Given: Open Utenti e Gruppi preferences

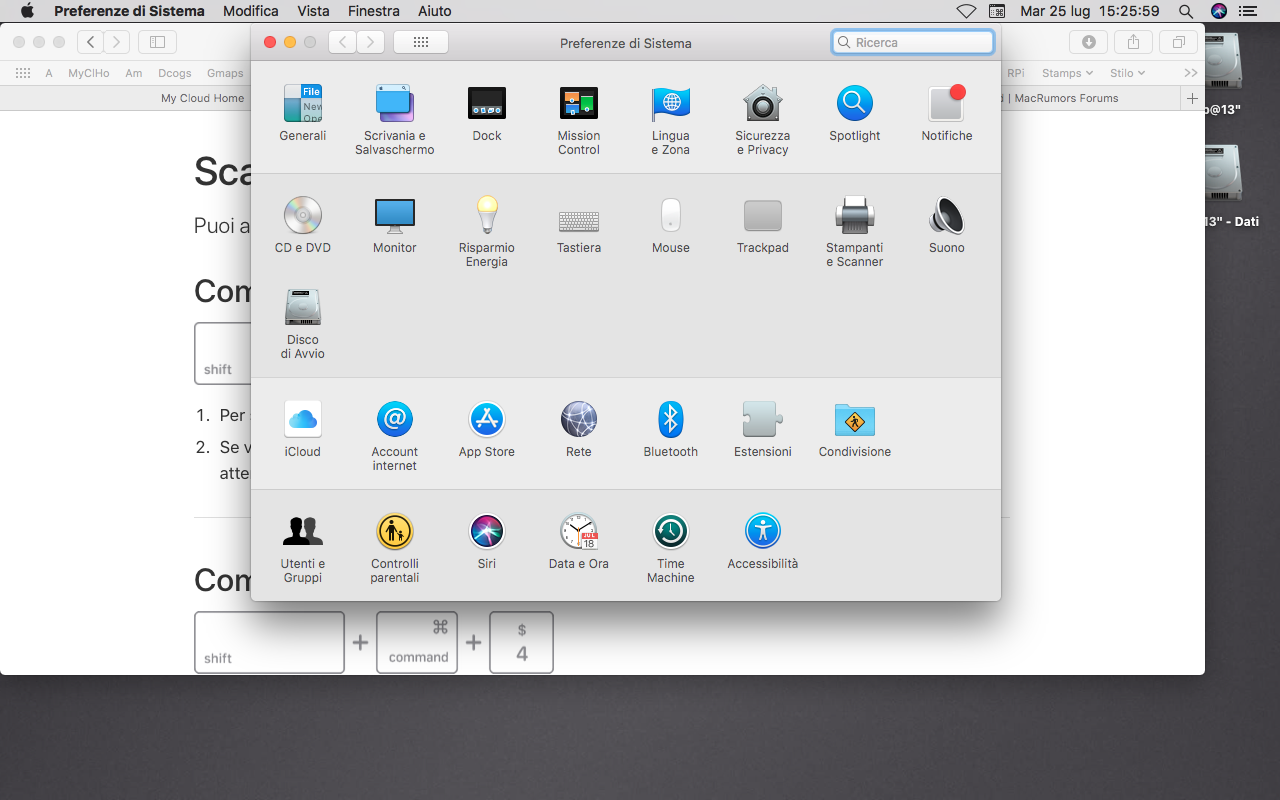Looking at the screenshot, I should [x=303, y=548].
